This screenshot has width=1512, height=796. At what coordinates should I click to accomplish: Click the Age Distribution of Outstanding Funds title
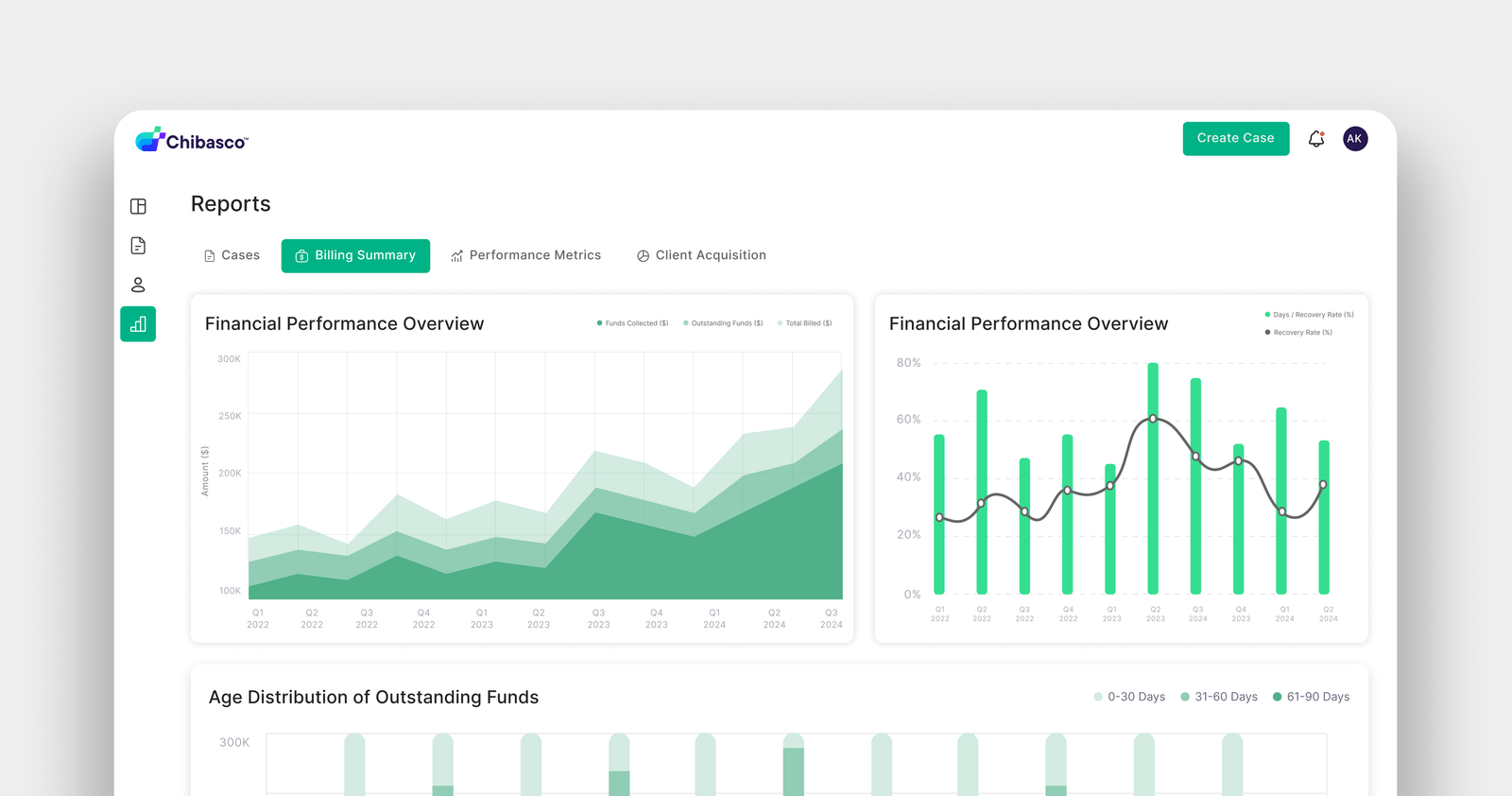(x=373, y=698)
